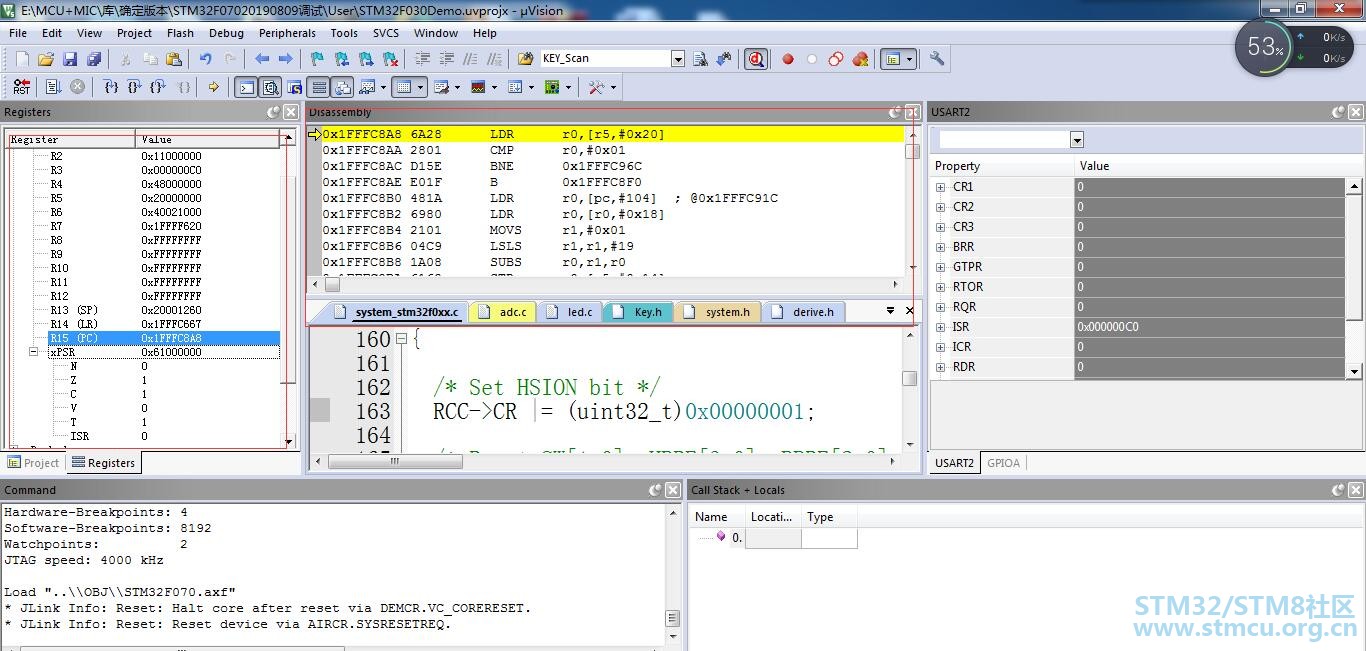This screenshot has height=651, width=1366.
Task: Open the USART2 panel filter dropdown
Action: pyautogui.click(x=1077, y=140)
